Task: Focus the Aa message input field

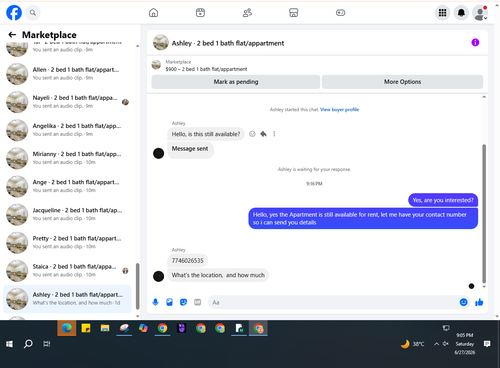Action: tap(333, 302)
